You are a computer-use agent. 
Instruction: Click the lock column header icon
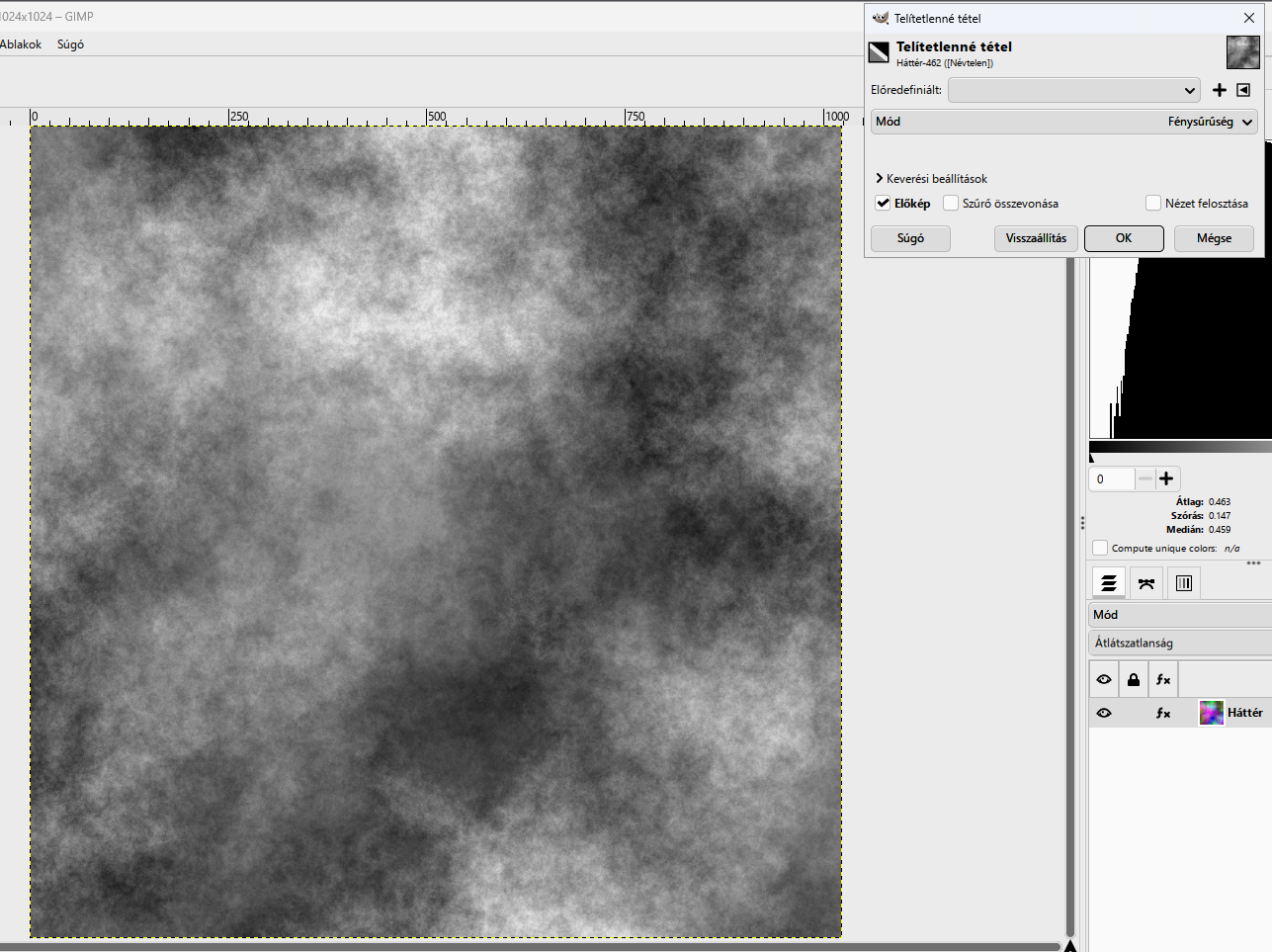pos(1134,680)
